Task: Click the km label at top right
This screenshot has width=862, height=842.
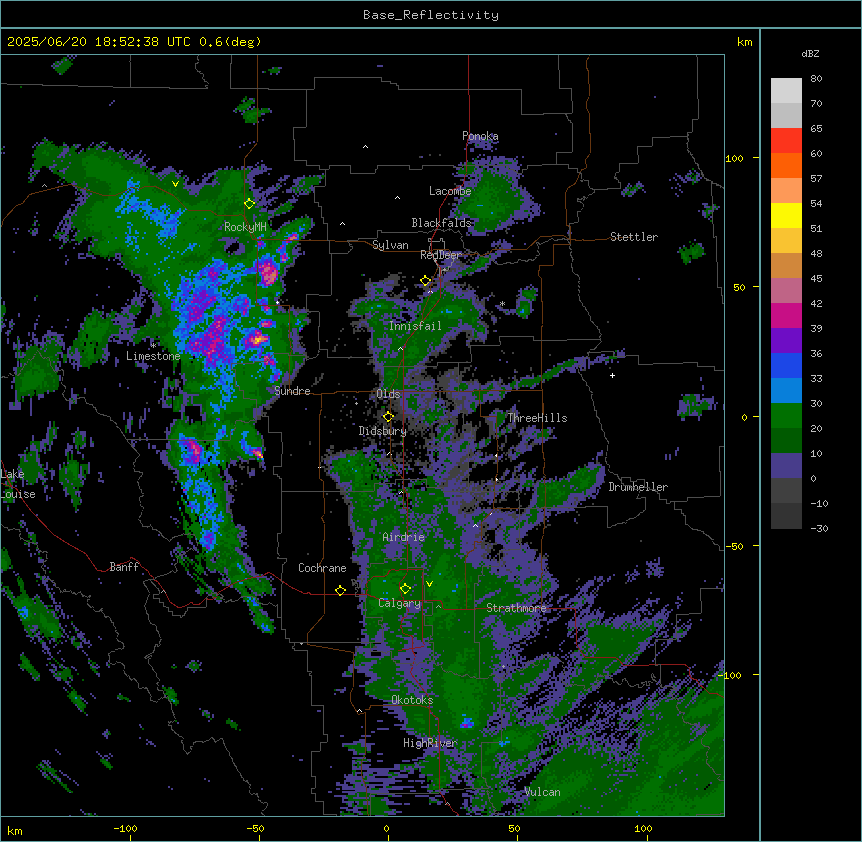Action: tap(745, 42)
